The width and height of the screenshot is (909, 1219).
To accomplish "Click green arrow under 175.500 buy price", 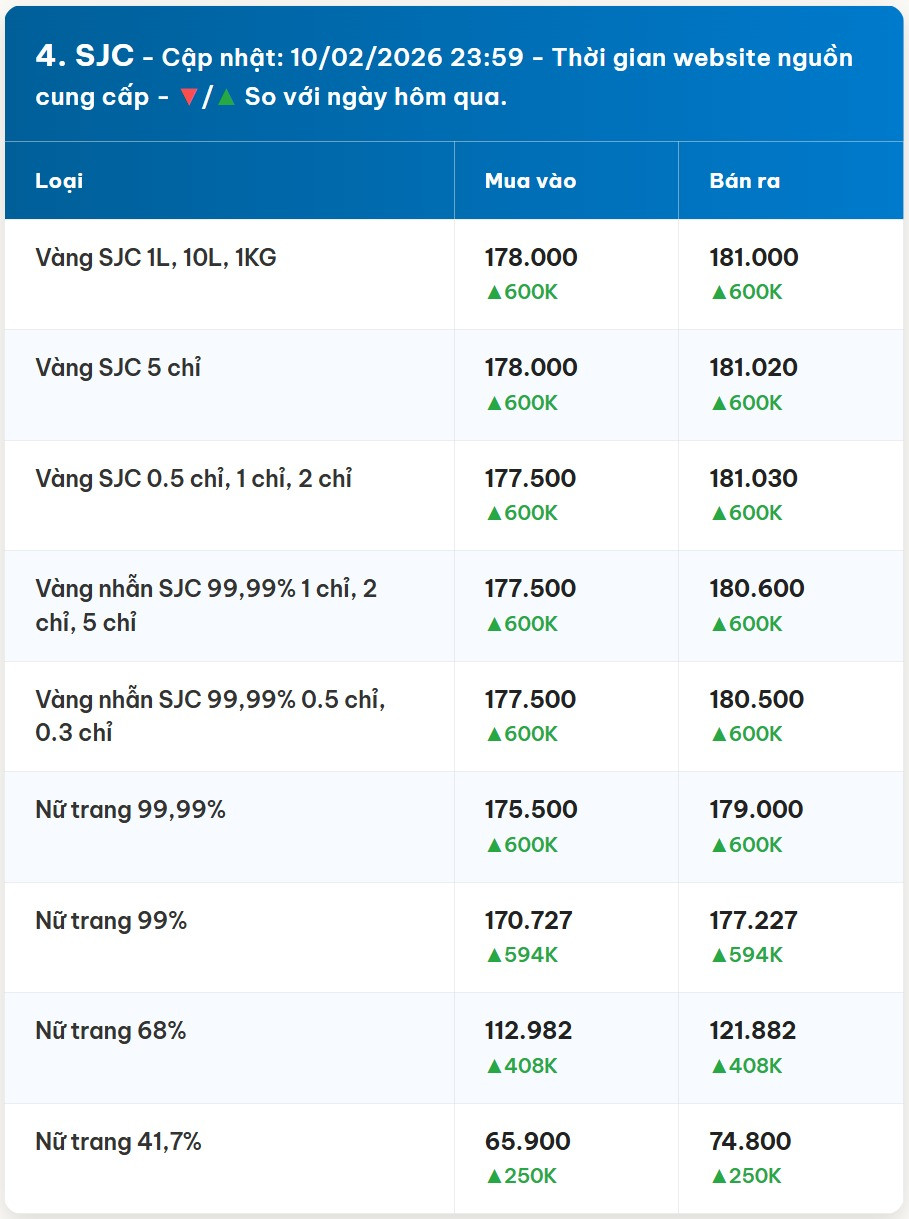I will 492,845.
